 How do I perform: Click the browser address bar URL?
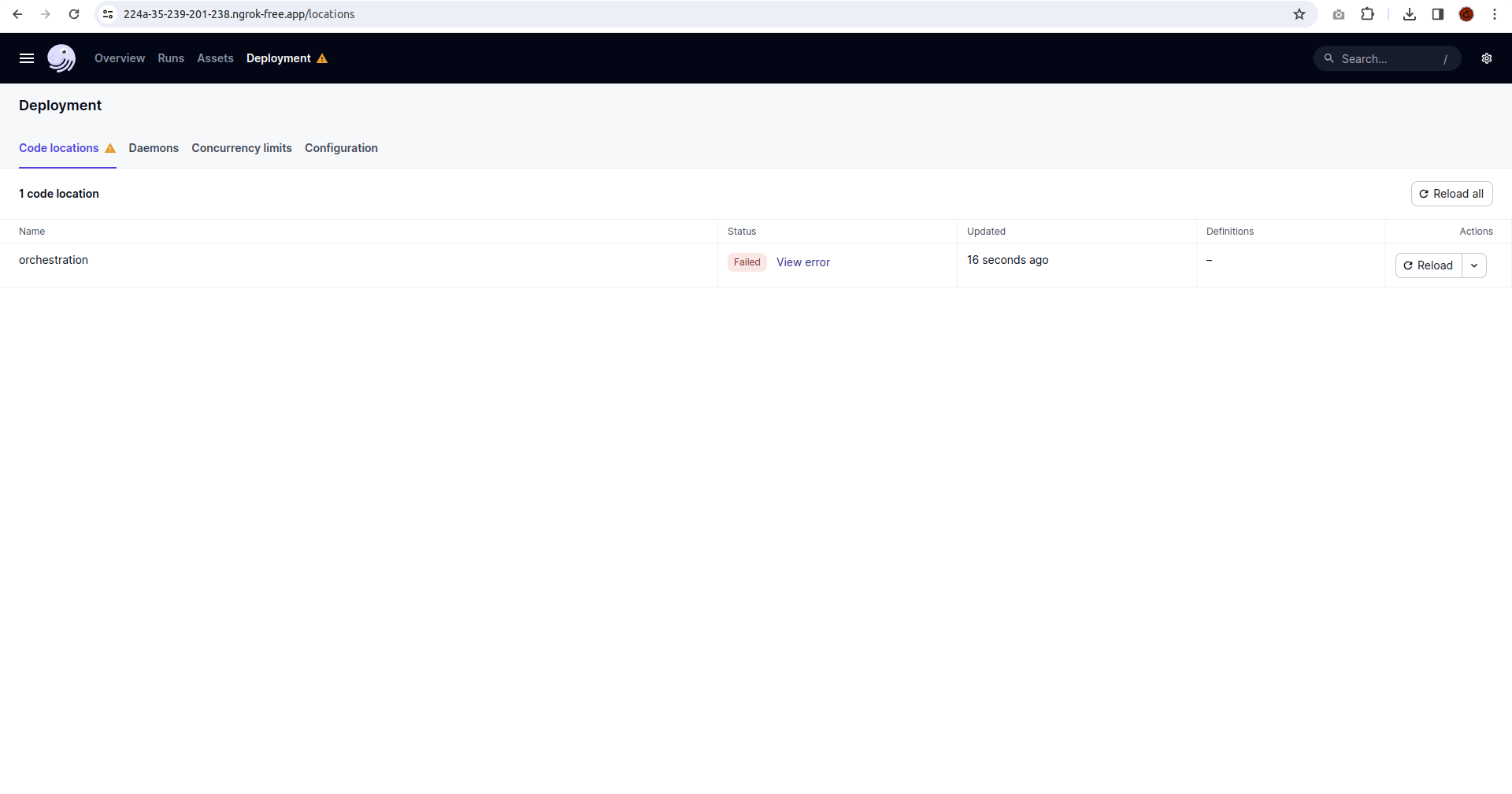click(x=239, y=14)
